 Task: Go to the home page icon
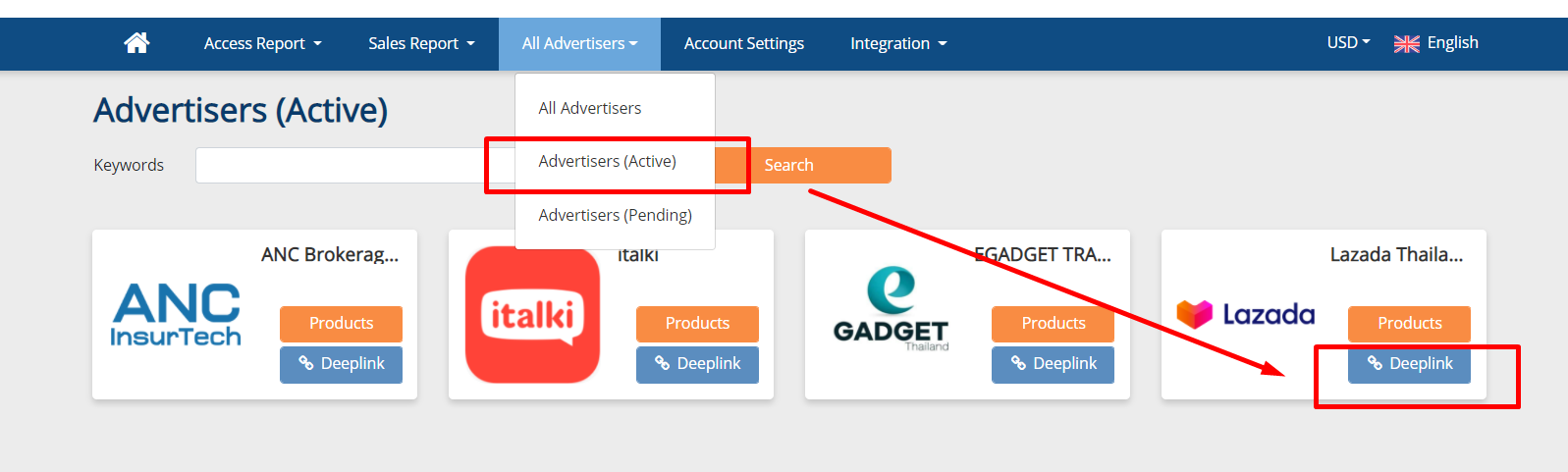tap(136, 43)
